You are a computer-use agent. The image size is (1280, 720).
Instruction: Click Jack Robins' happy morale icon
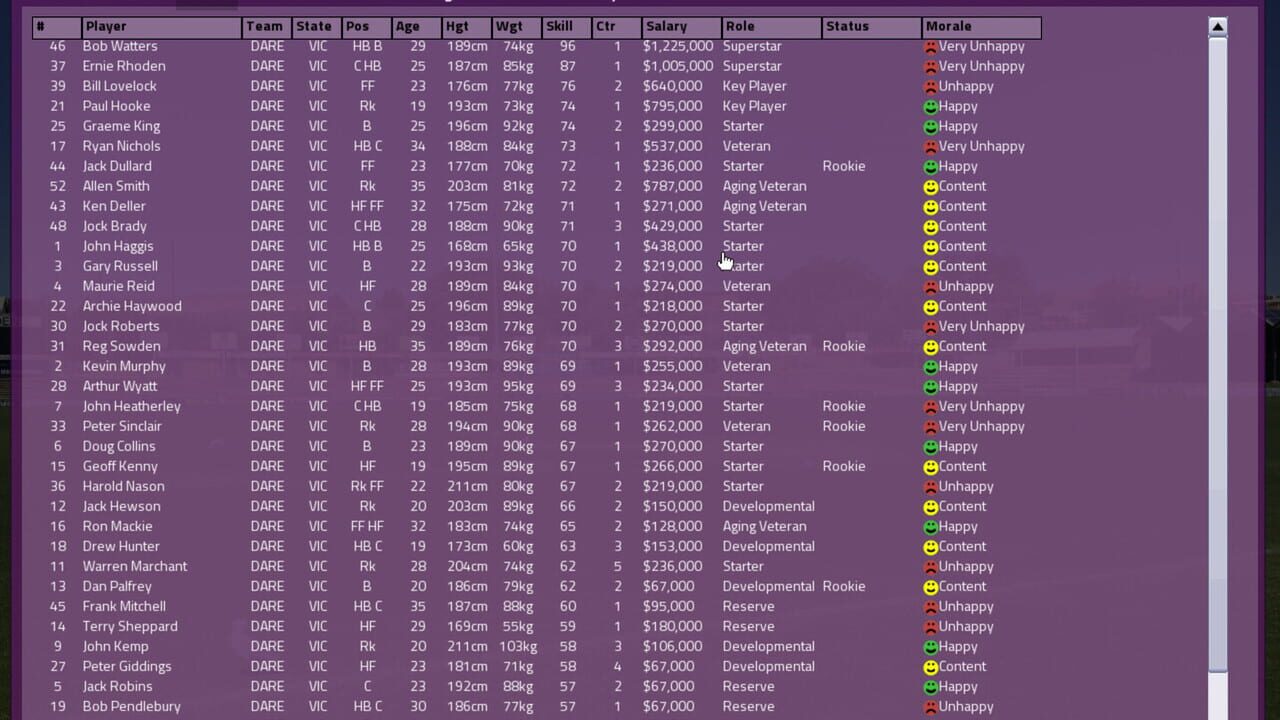pos(931,686)
